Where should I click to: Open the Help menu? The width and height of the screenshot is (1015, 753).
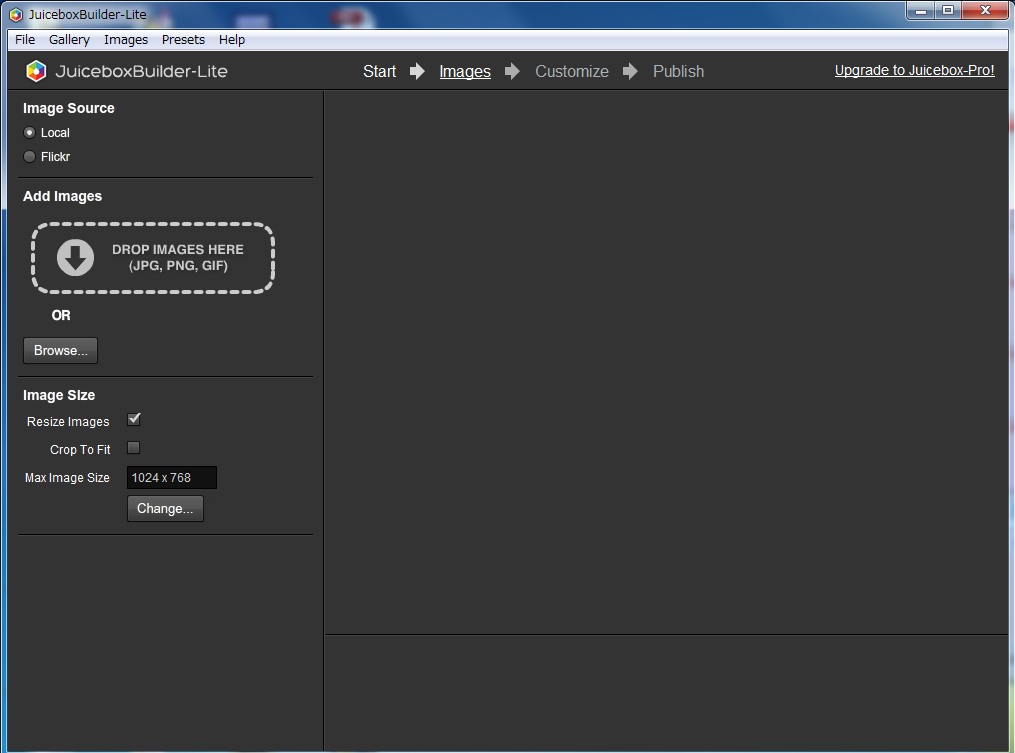(232, 40)
